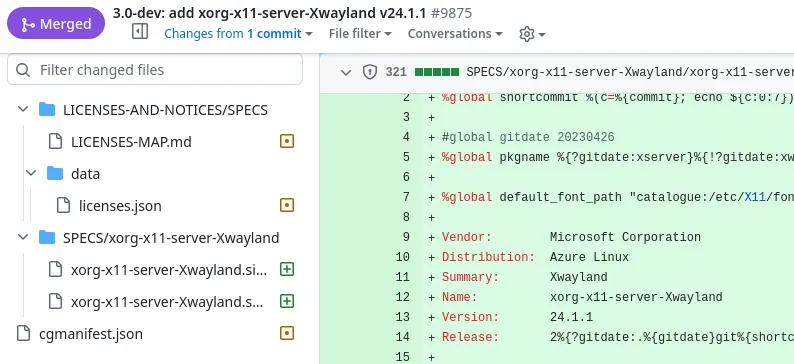Open the Changes from 1 commit dropdown
Screen dimensions: 794x364
click(x=238, y=34)
